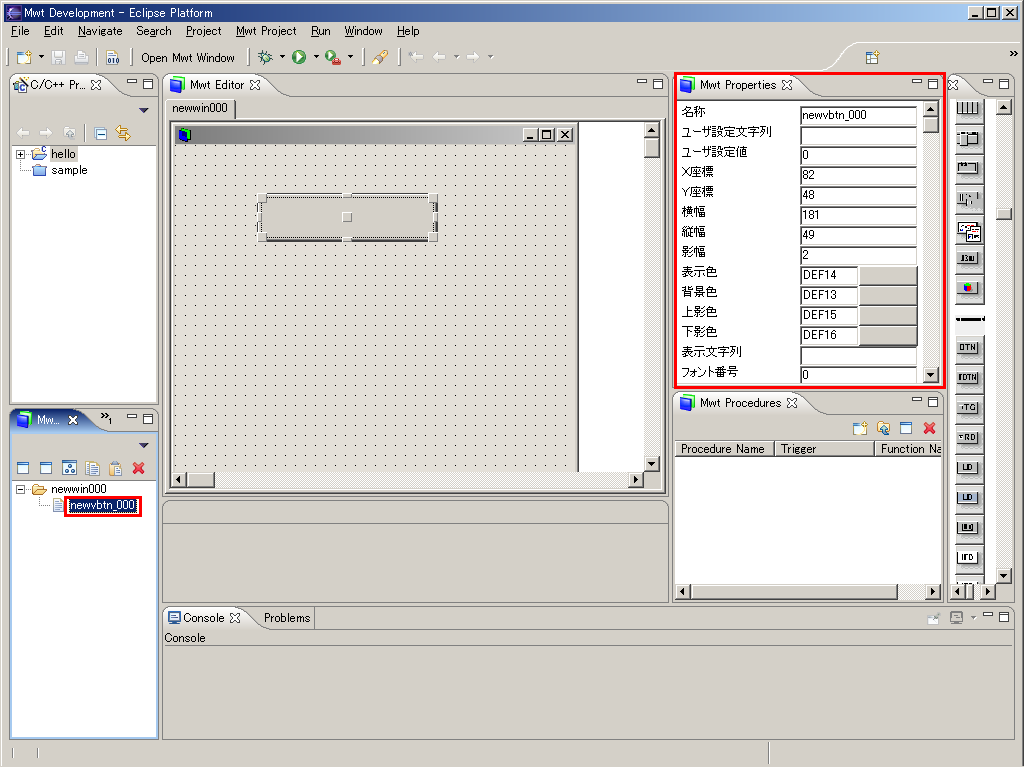Click the green Run button in toolbar
The image size is (1024, 768).
[x=299, y=58]
